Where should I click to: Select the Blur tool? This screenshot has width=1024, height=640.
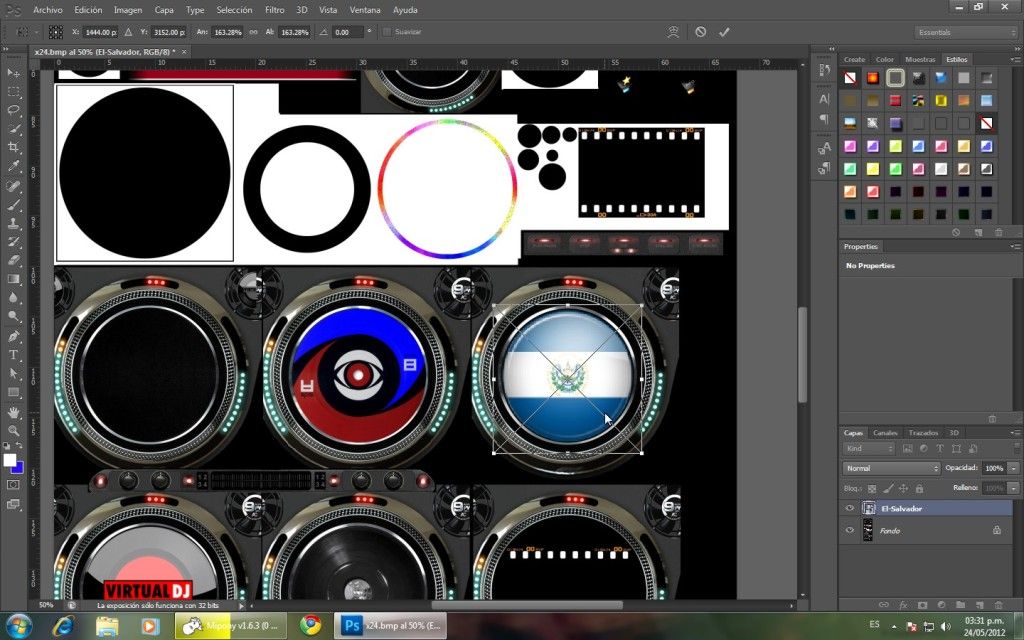pyautogui.click(x=13, y=298)
